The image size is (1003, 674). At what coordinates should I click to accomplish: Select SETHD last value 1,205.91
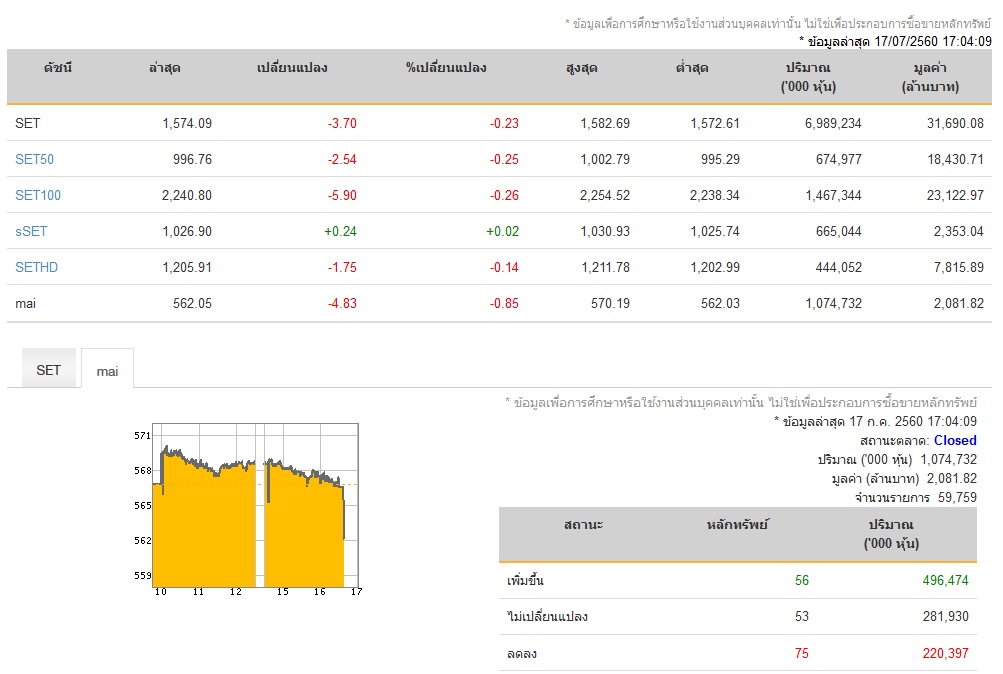[x=187, y=267]
